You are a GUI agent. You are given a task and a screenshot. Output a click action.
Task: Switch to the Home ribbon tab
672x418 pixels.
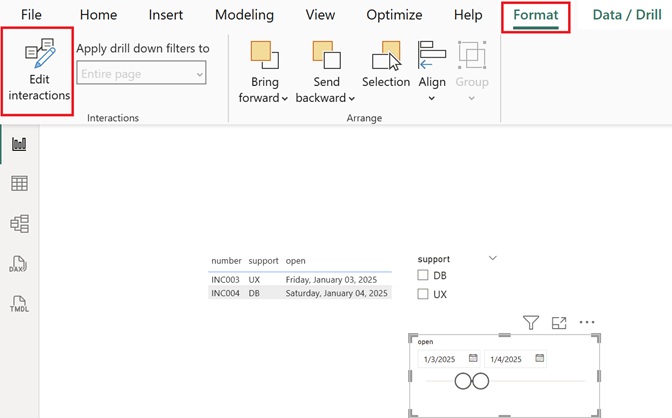(98, 15)
